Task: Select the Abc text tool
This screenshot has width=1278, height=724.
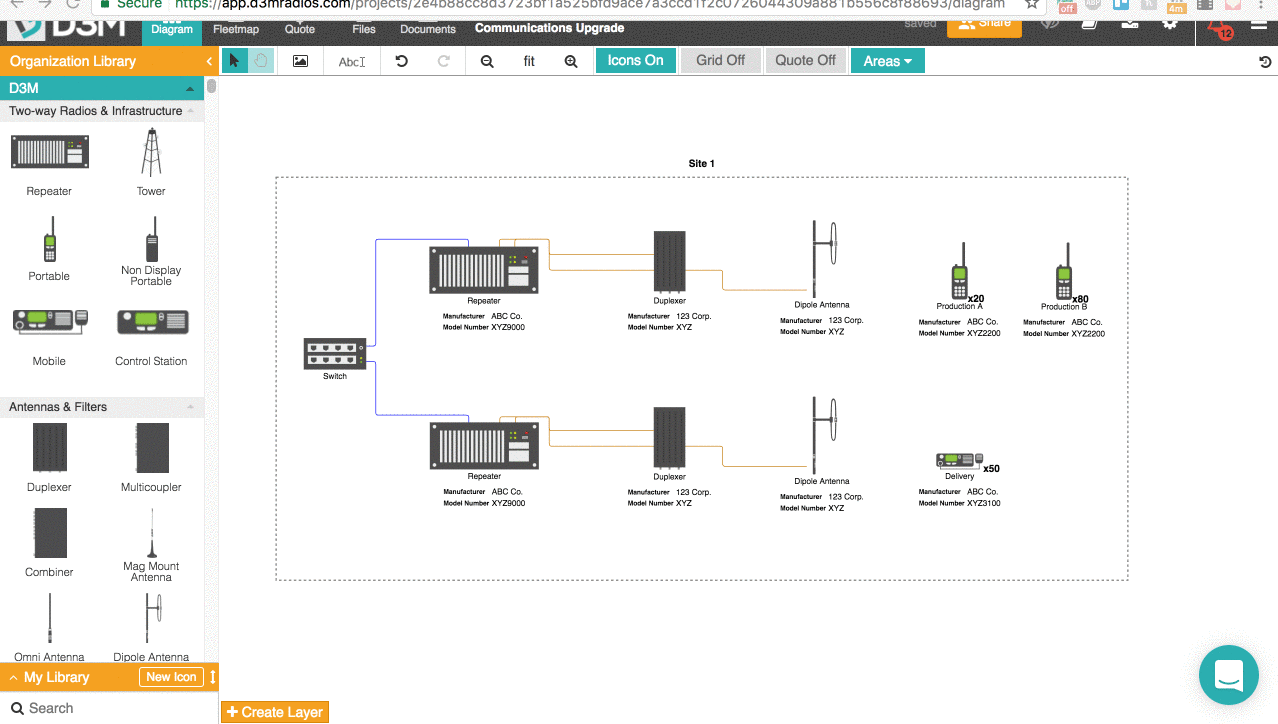Action: pyautogui.click(x=351, y=60)
